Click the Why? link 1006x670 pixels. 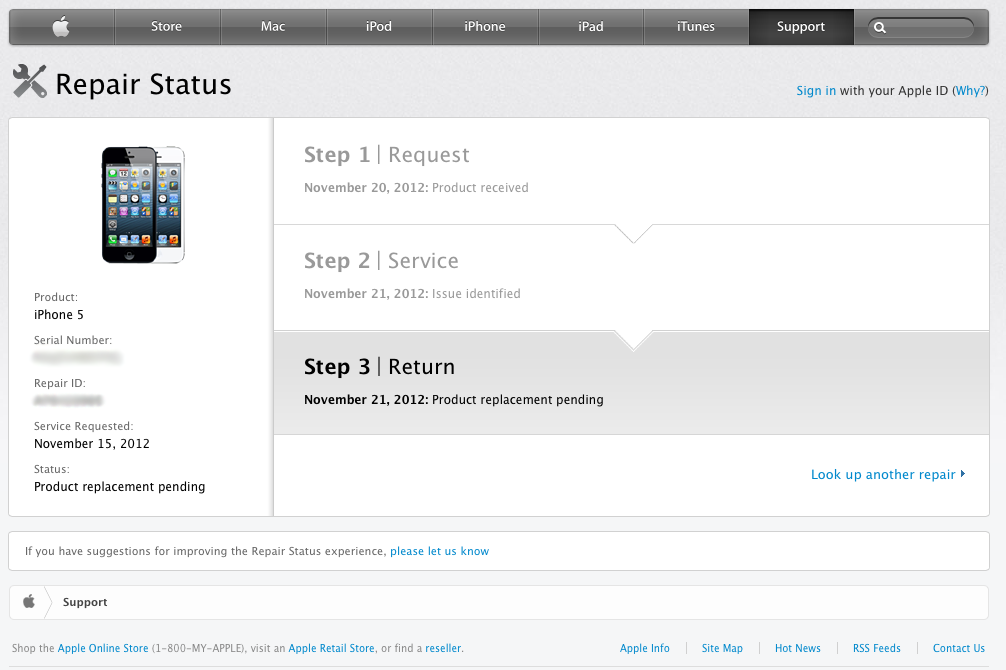tap(970, 90)
